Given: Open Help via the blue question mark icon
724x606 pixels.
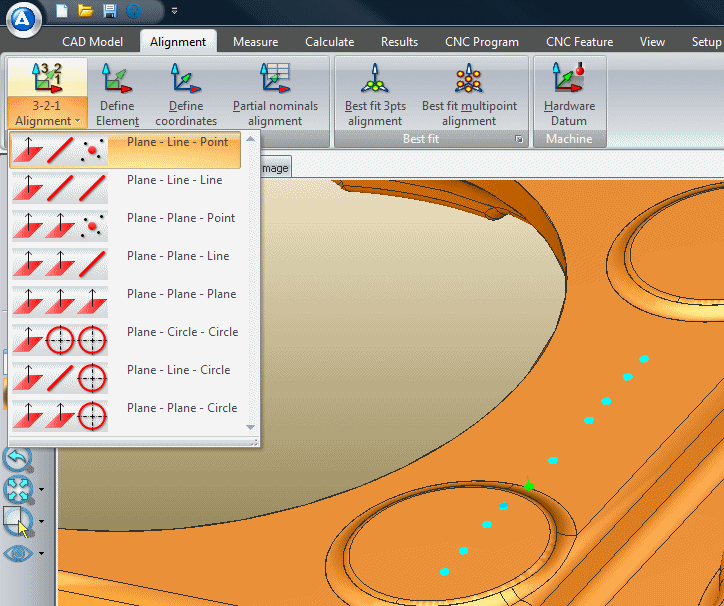Looking at the screenshot, I should point(134,11).
